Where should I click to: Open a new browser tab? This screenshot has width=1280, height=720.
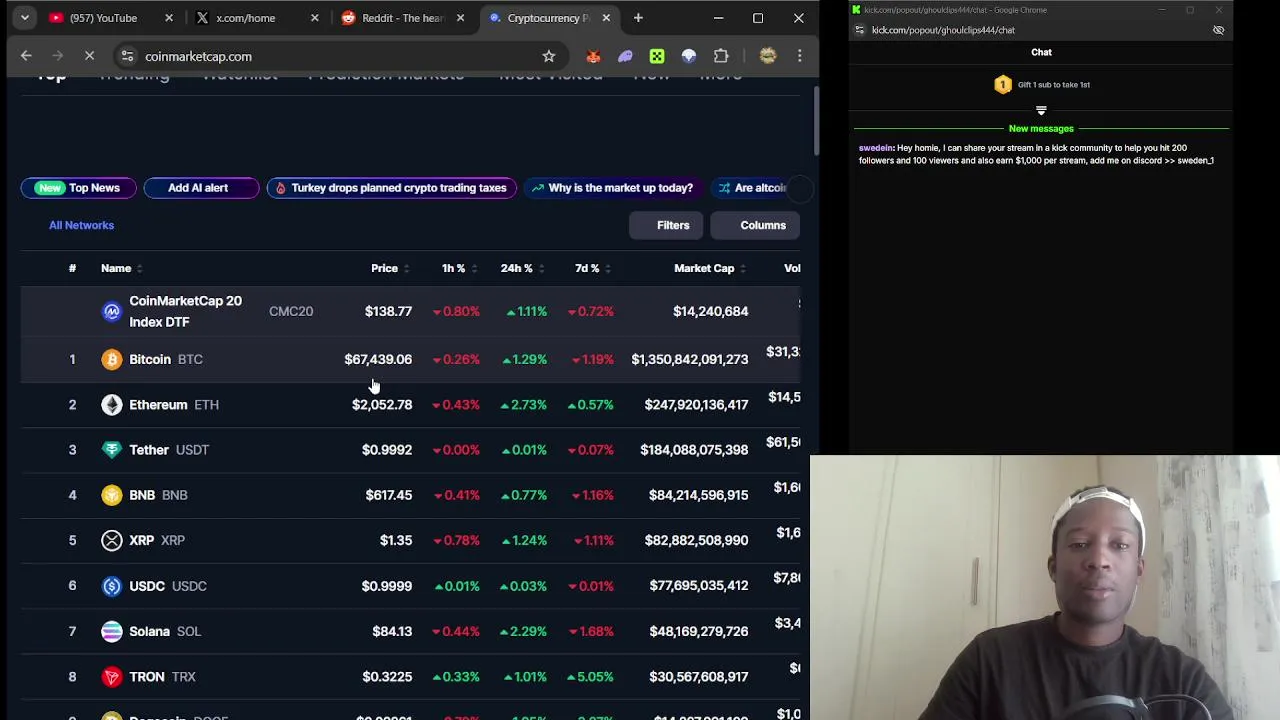pos(638,18)
